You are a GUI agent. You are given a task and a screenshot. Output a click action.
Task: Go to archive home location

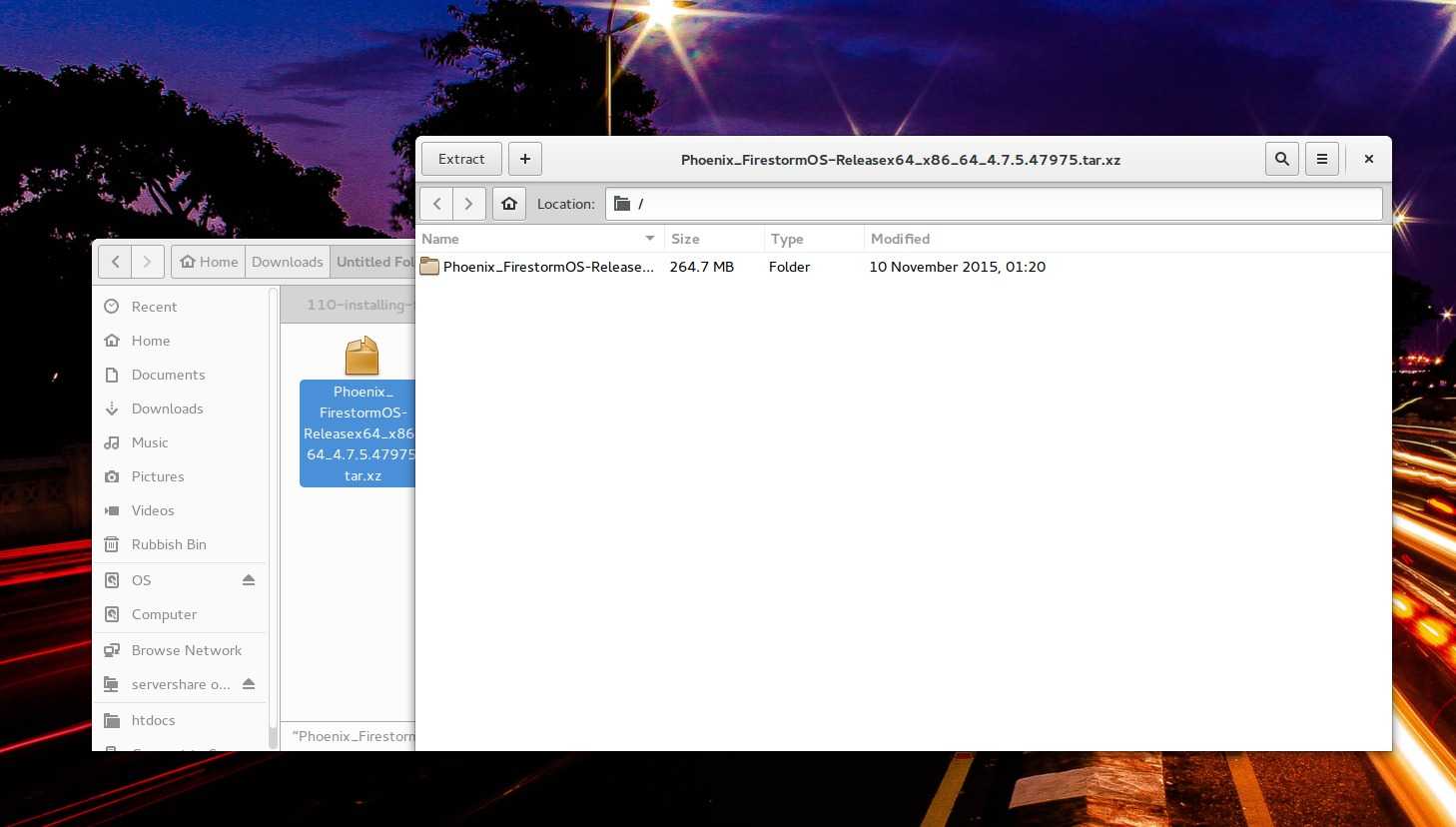509,204
